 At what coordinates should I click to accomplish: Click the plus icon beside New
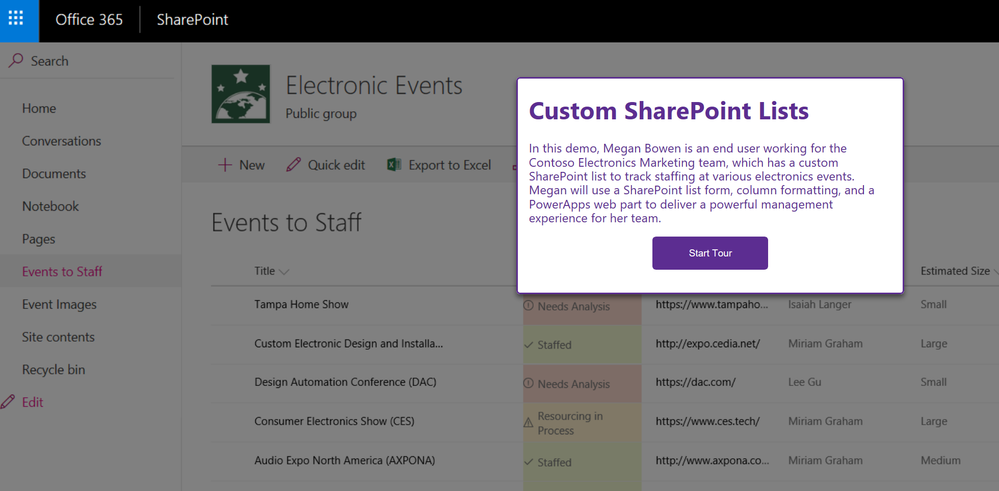click(x=224, y=165)
